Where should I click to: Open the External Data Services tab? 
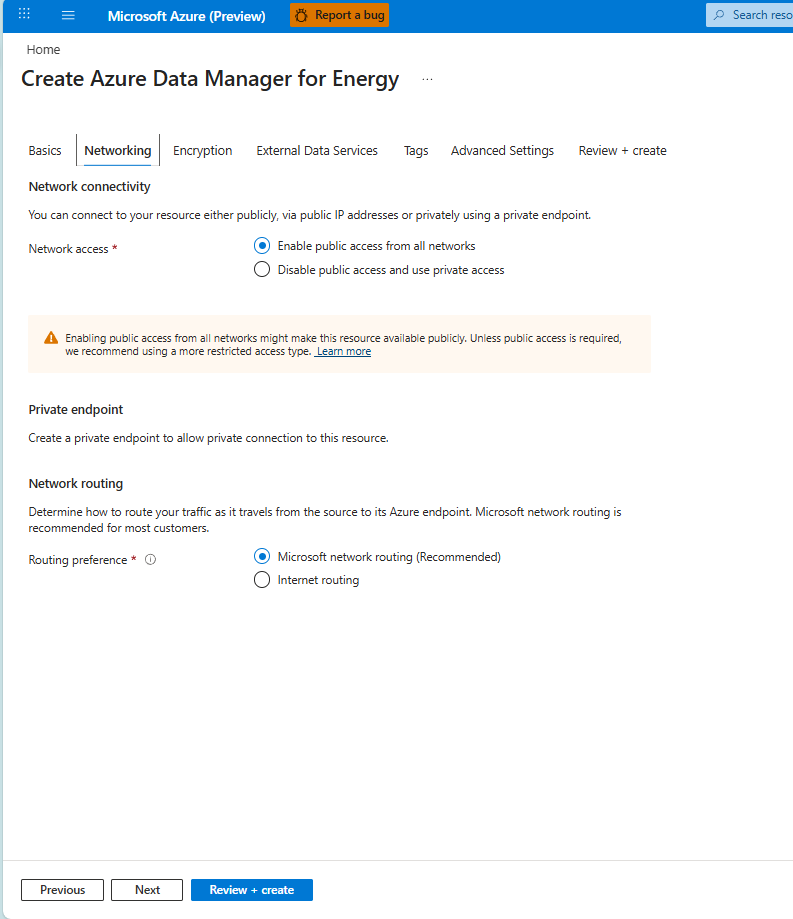[x=317, y=151]
